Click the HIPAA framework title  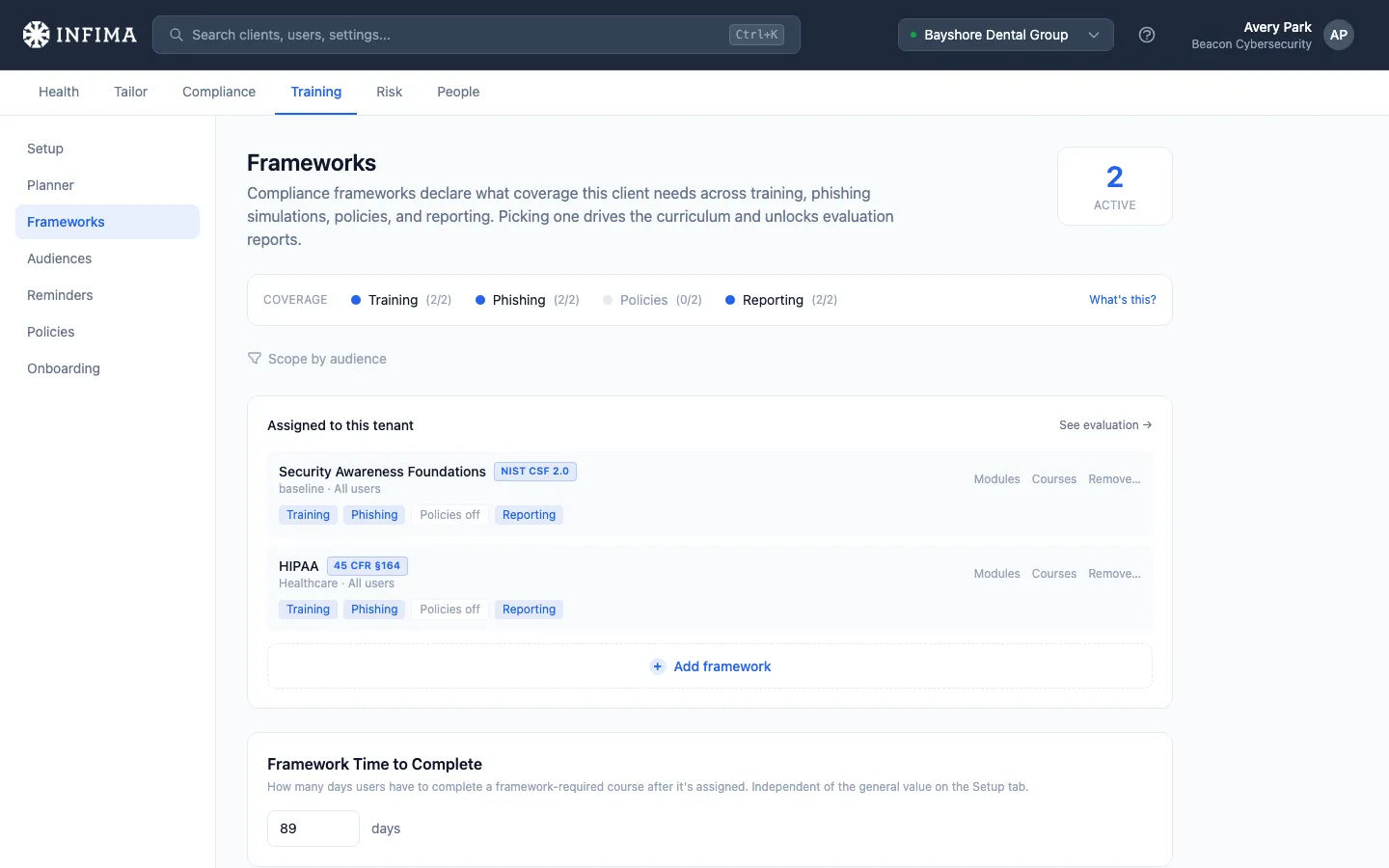tap(298, 566)
